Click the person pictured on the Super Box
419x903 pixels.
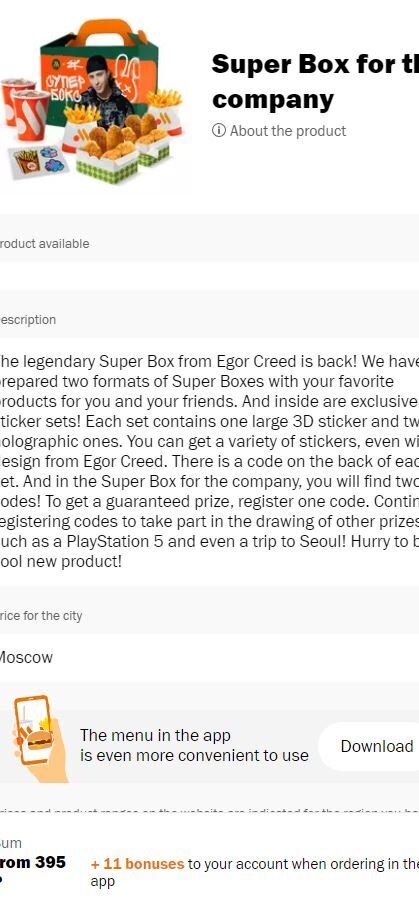tap(108, 92)
